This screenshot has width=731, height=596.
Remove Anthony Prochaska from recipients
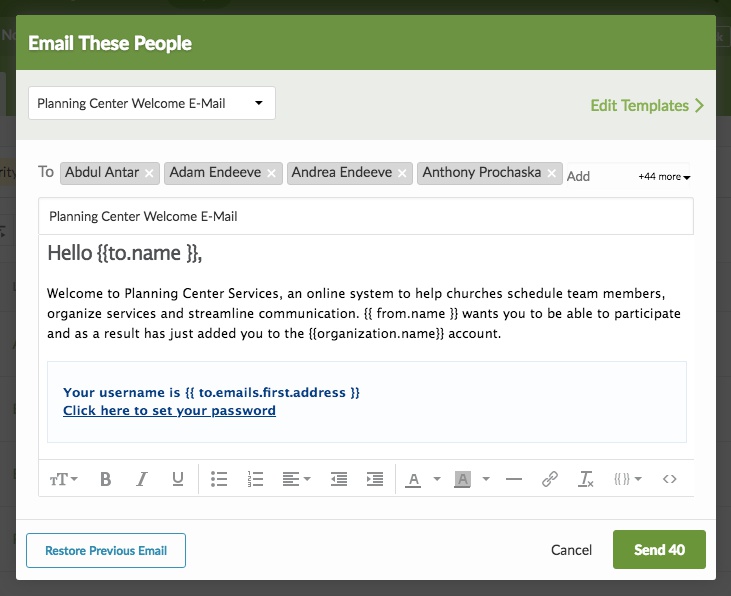[x=552, y=173]
